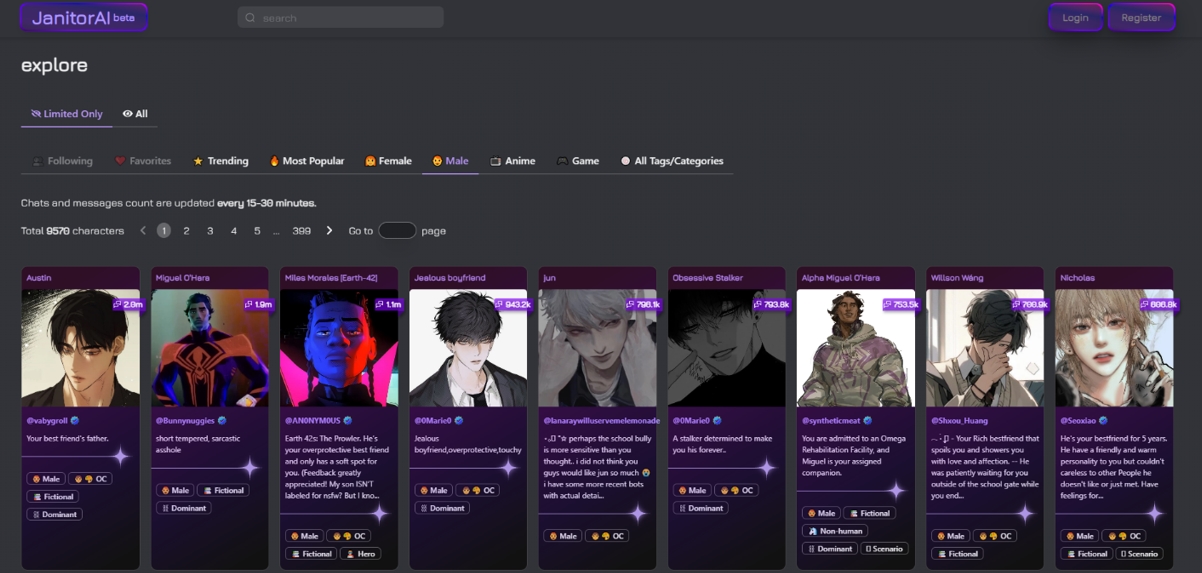Switch to the Anime tab
Viewport: 1202px width, 573px height.
tap(513, 161)
